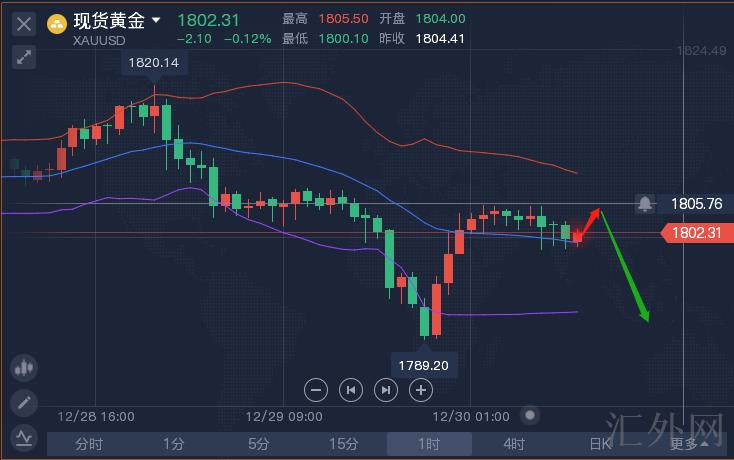Screen dimensions: 734x460
Task: Select the pencil drawing tool
Action: [23, 403]
